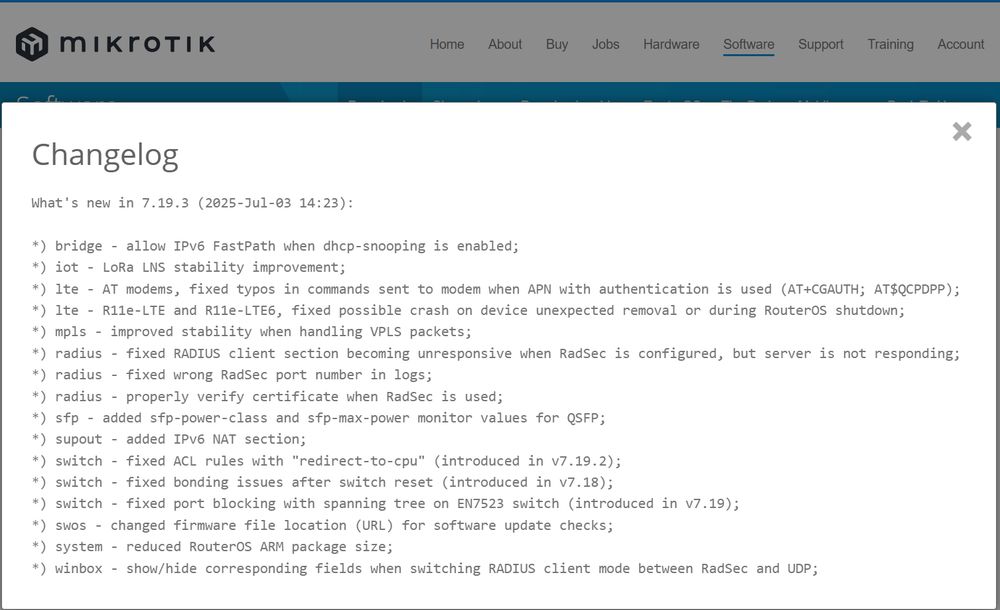1000x610 pixels.
Task: Open the Hardware section
Action: (671, 44)
